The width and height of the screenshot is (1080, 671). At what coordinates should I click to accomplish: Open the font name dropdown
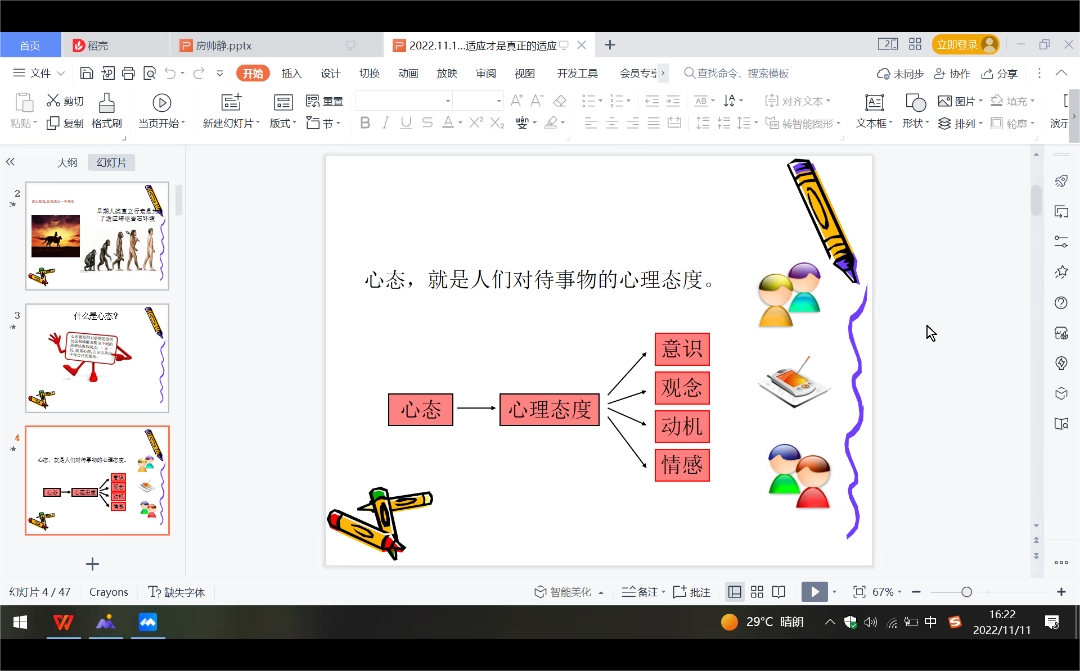coord(447,101)
